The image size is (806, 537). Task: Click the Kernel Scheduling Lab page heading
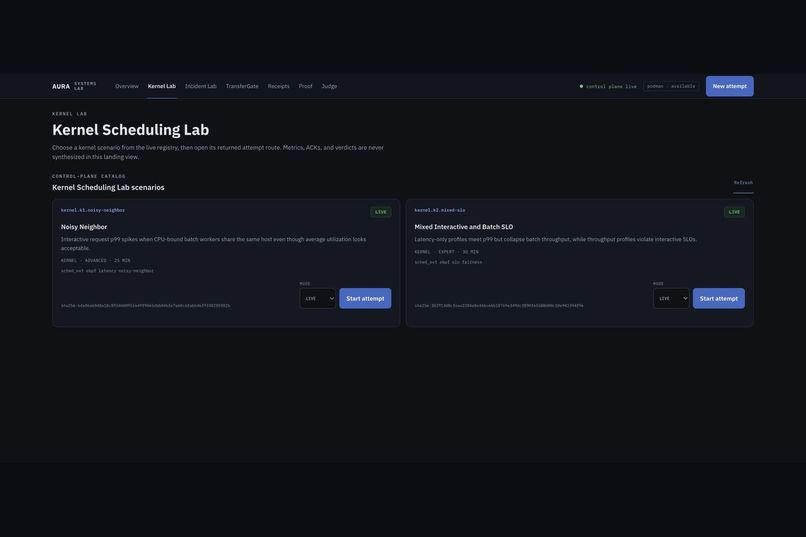click(131, 130)
